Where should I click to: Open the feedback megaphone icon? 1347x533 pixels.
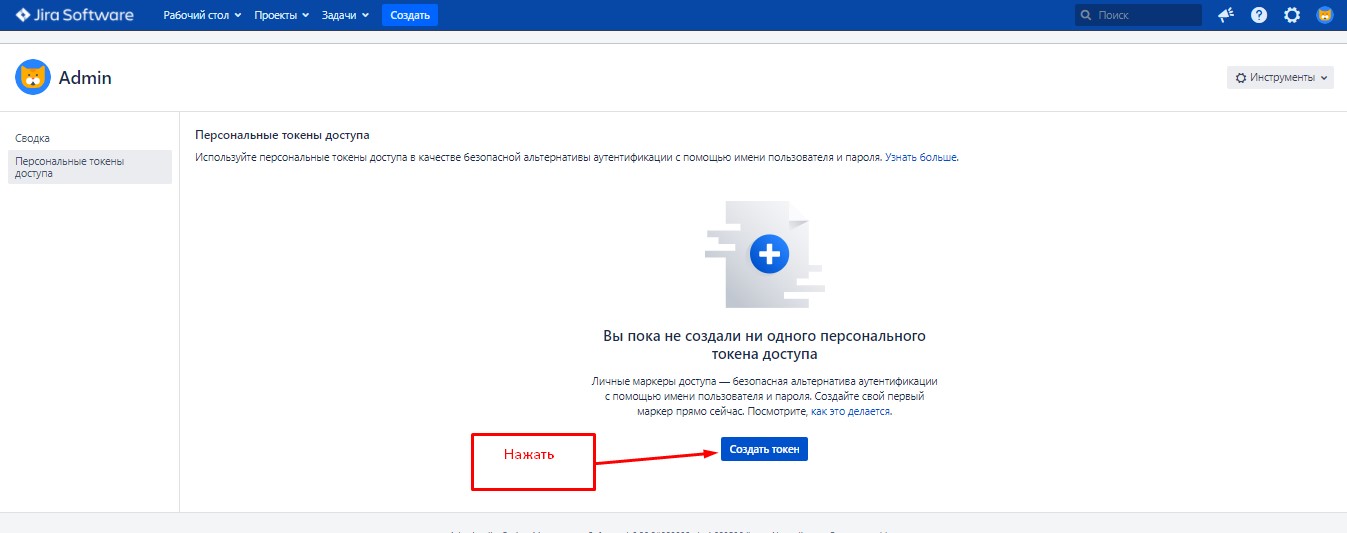pyautogui.click(x=1226, y=15)
